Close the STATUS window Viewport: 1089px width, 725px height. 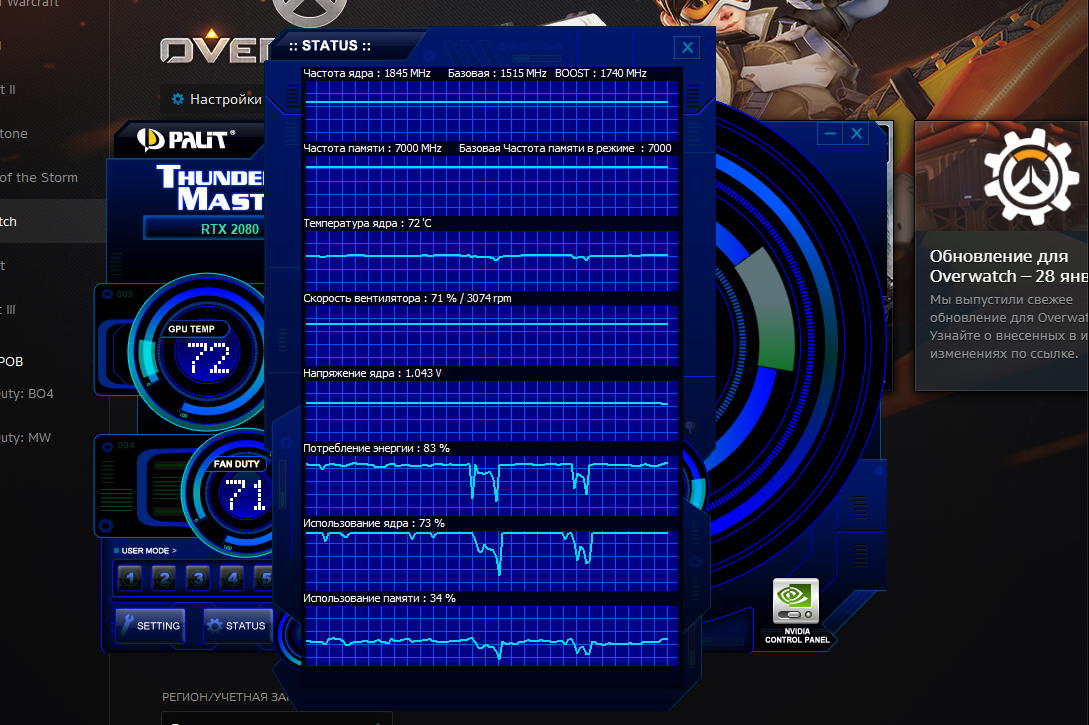coord(687,47)
